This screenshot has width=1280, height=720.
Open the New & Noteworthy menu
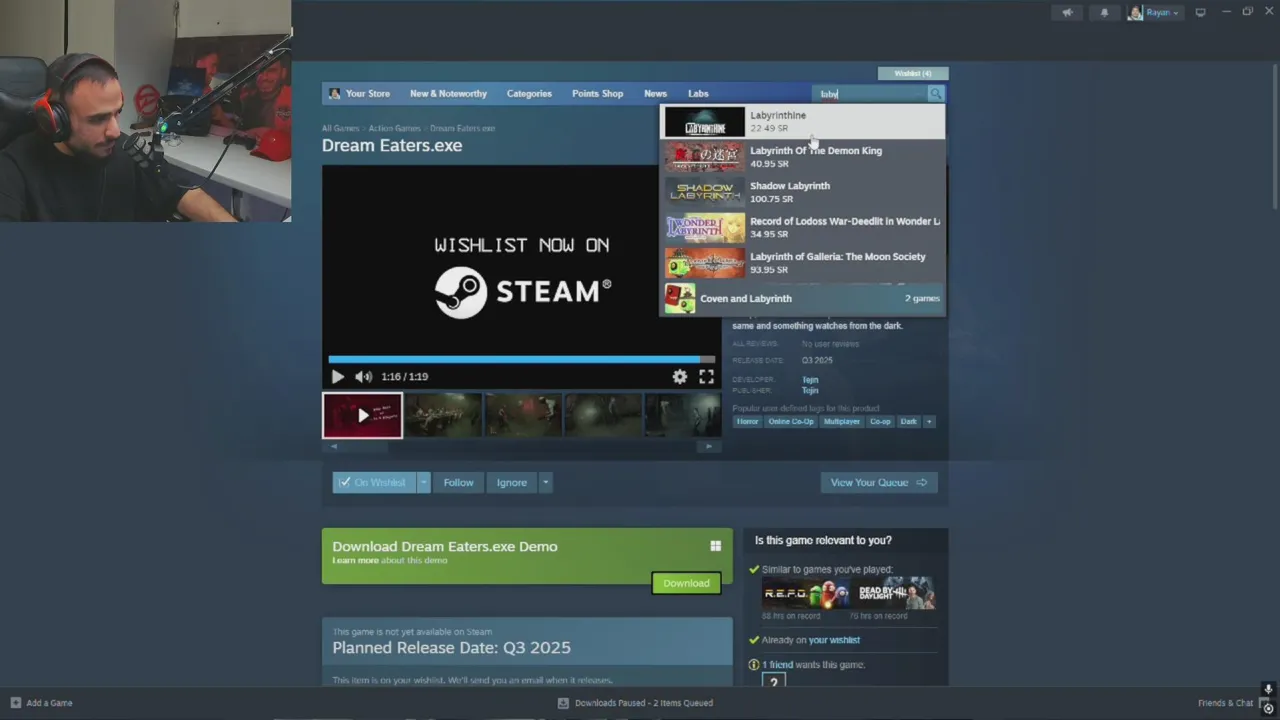[448, 94]
